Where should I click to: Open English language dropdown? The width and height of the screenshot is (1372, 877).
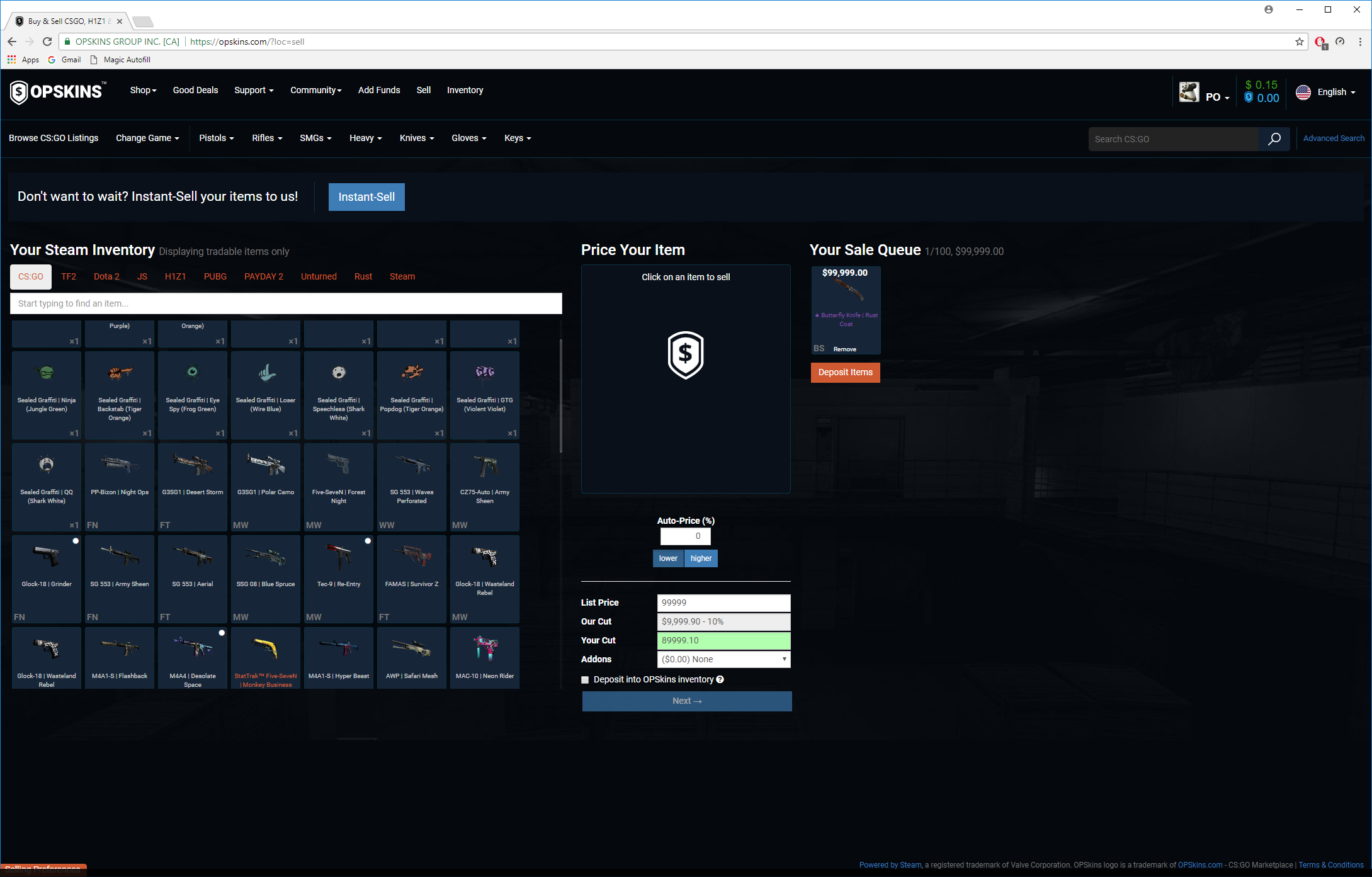coord(1336,92)
